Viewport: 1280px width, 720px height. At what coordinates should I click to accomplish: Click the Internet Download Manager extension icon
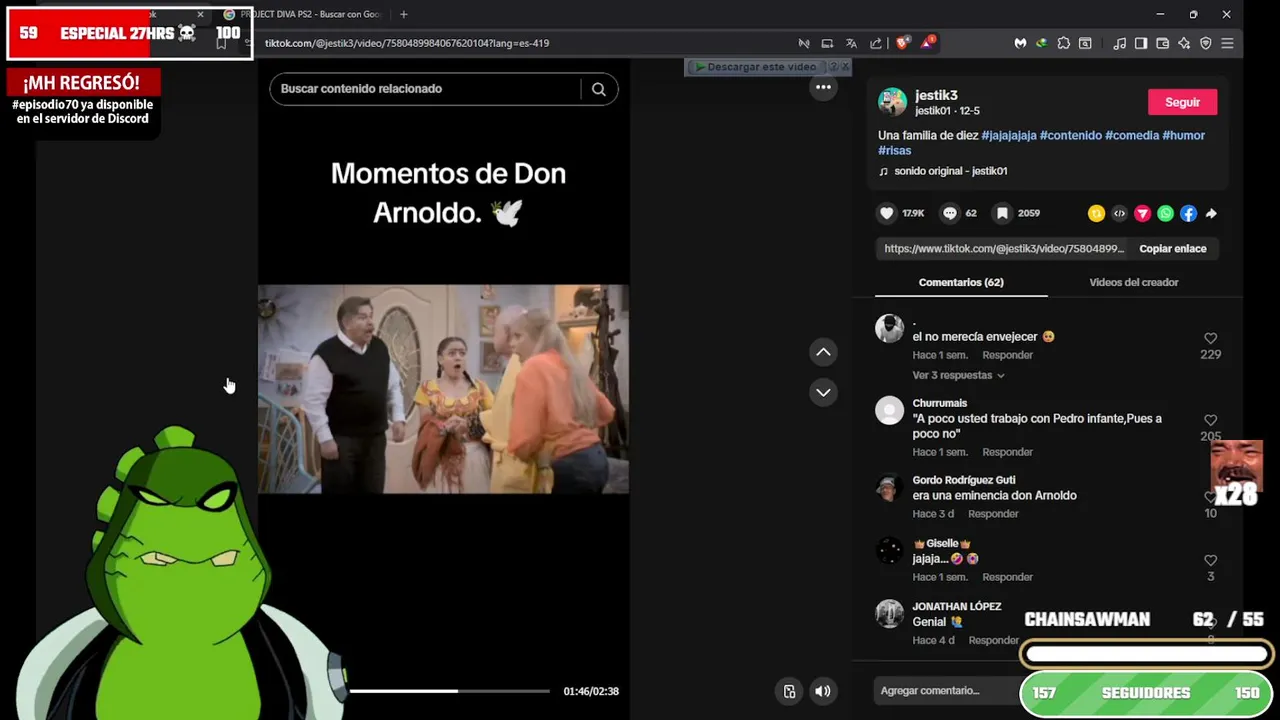pyautogui.click(x=1041, y=43)
